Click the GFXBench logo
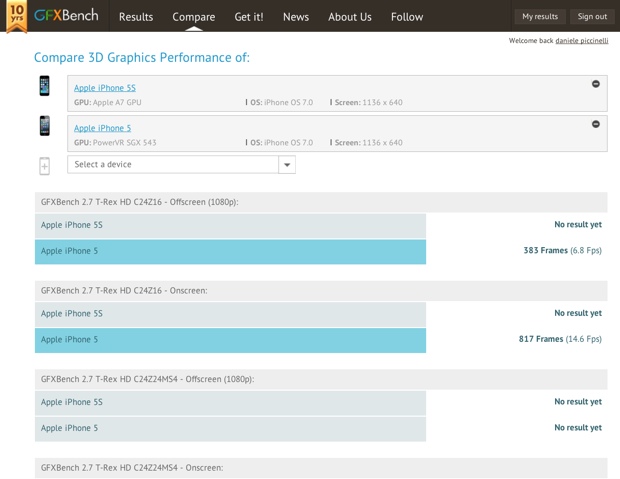Image resolution: width=620 pixels, height=479 pixels. pos(66,16)
